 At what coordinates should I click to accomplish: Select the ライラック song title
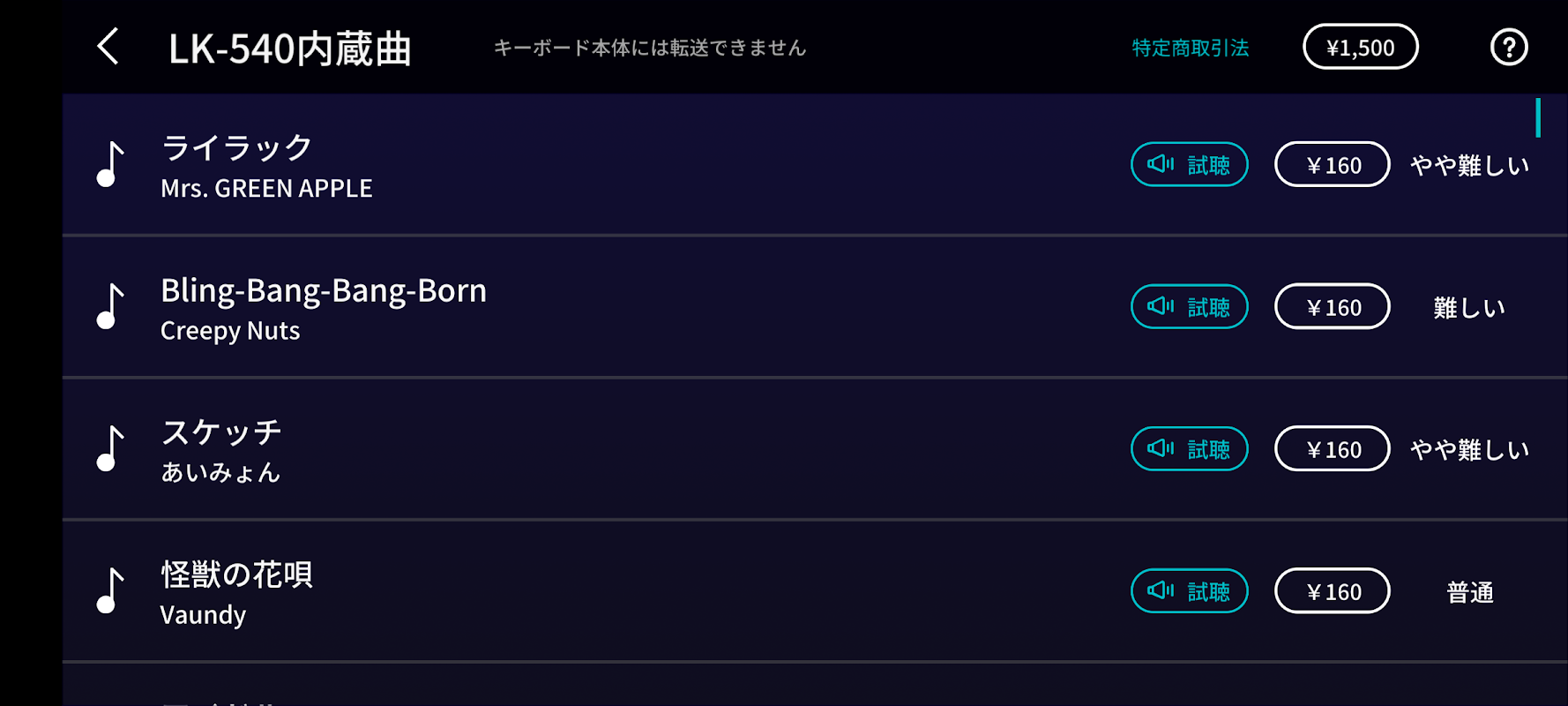click(x=236, y=147)
